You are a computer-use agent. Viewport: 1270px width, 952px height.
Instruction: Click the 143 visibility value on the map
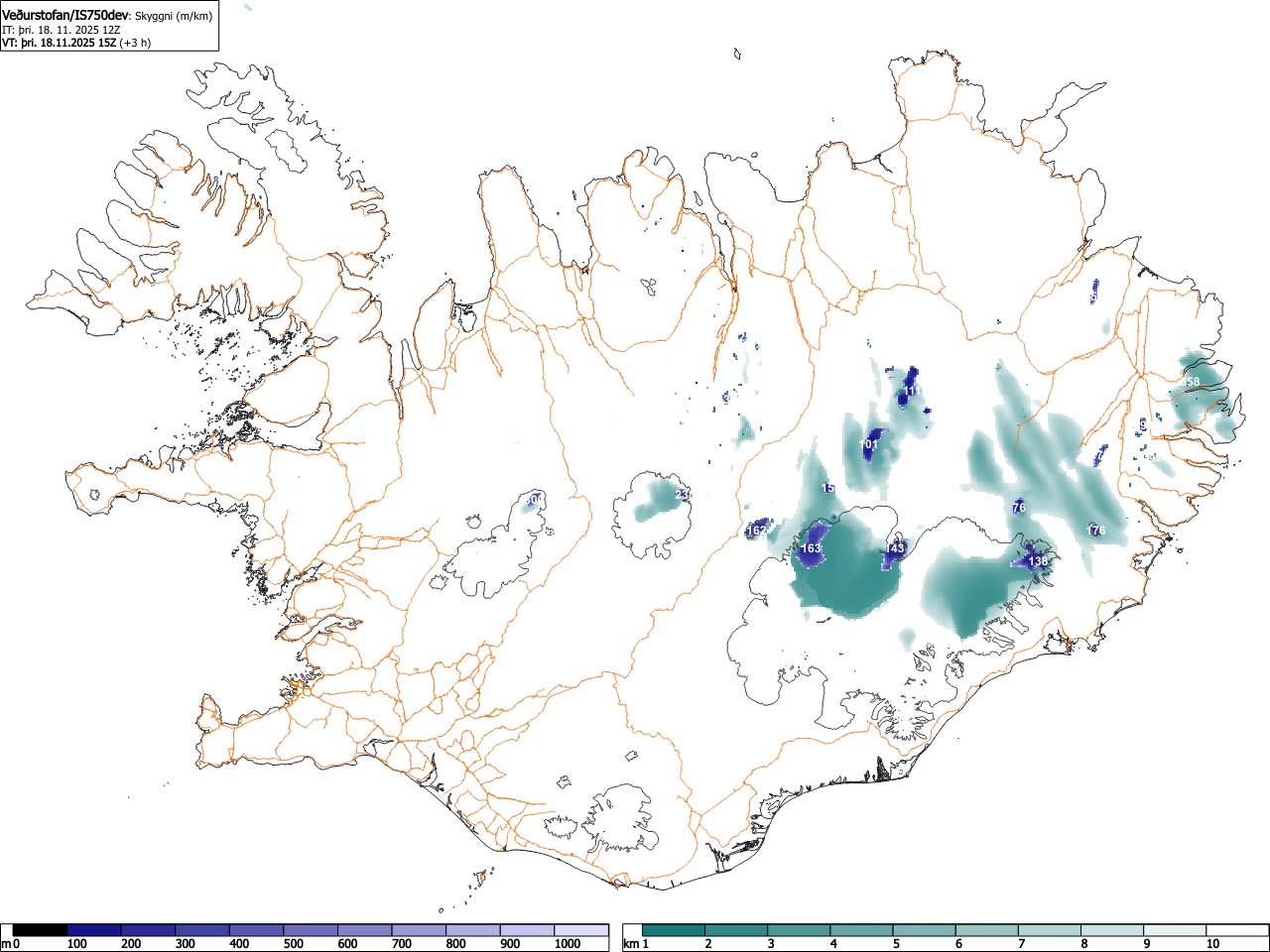pos(896,548)
